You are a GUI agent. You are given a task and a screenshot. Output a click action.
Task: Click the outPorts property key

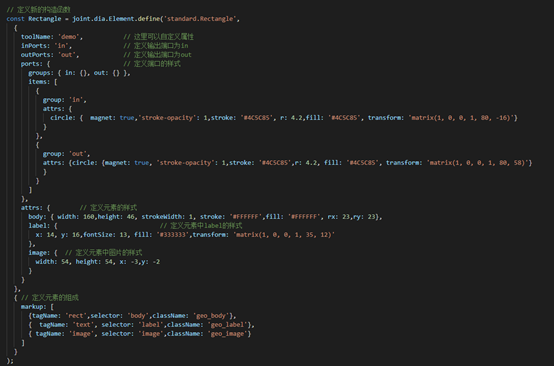(x=37, y=55)
